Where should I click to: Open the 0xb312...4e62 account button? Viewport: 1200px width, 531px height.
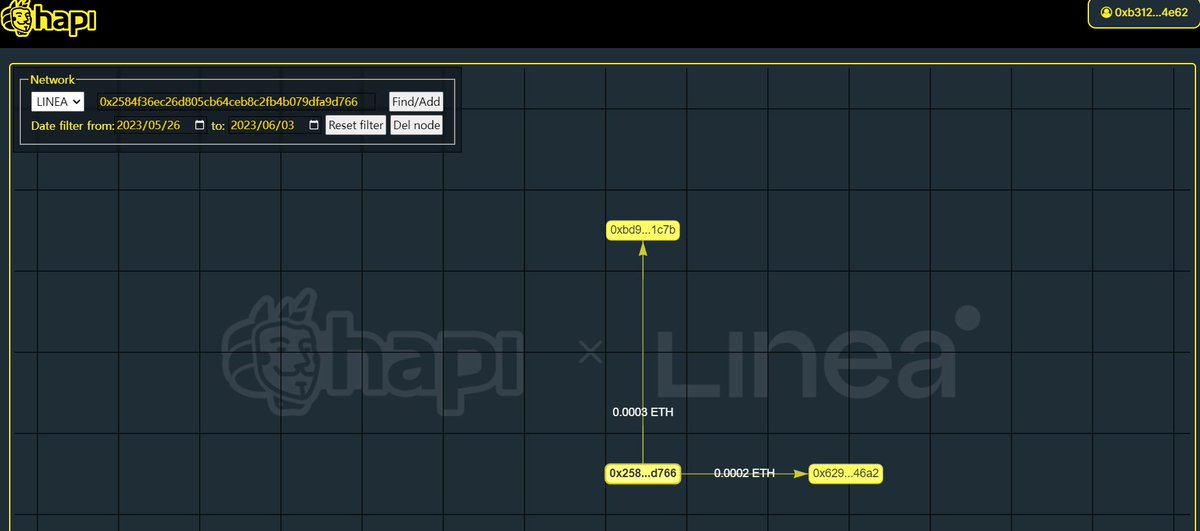coord(1143,13)
